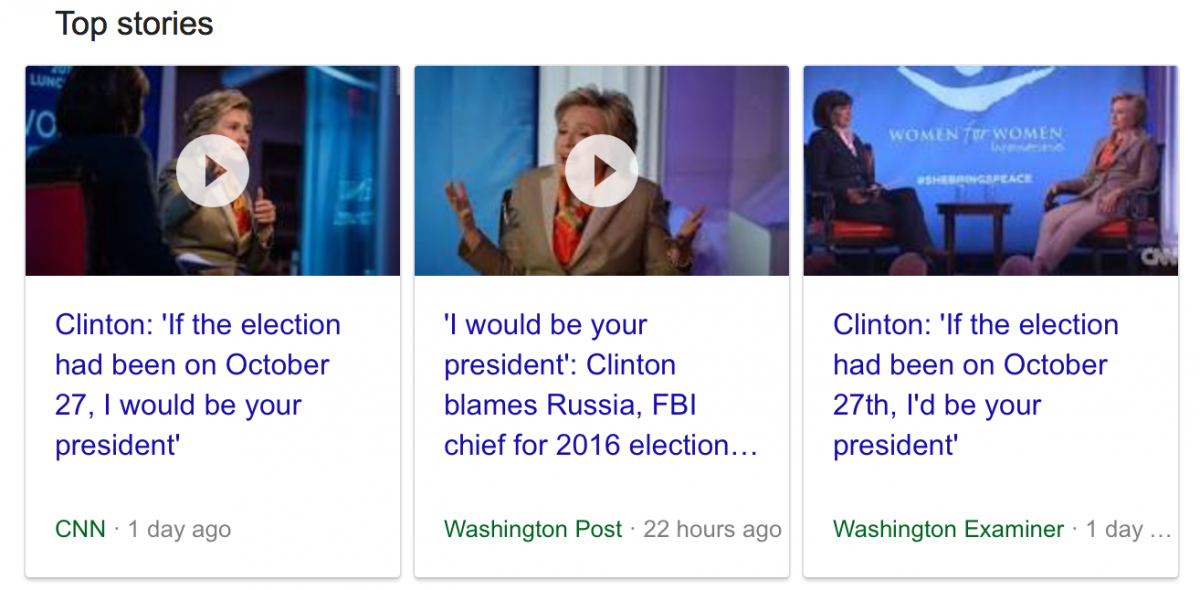Open the 'October 27th, I'd be' headline
The image size is (1200, 590).
click(x=975, y=385)
